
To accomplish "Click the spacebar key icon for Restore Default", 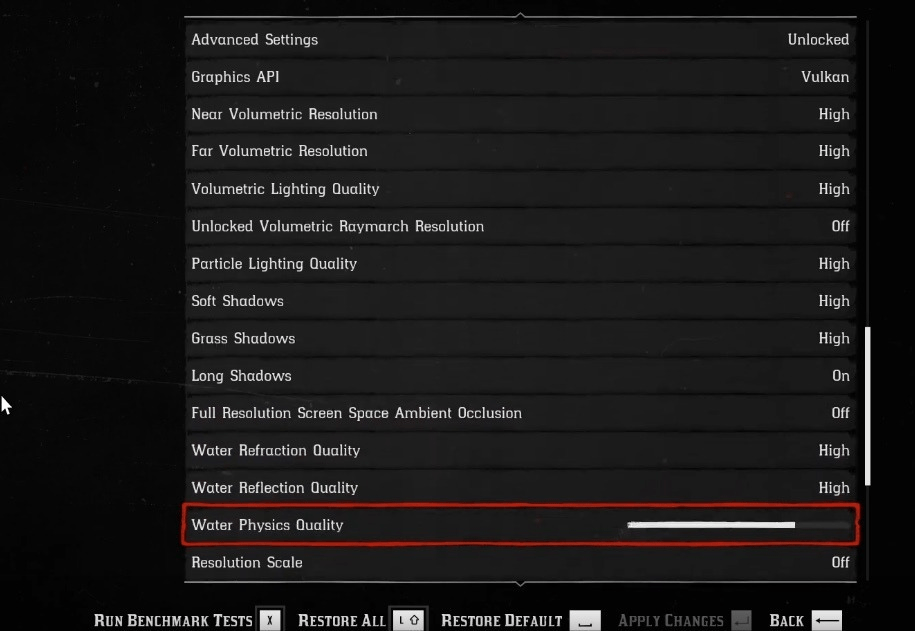I will 585,620.
